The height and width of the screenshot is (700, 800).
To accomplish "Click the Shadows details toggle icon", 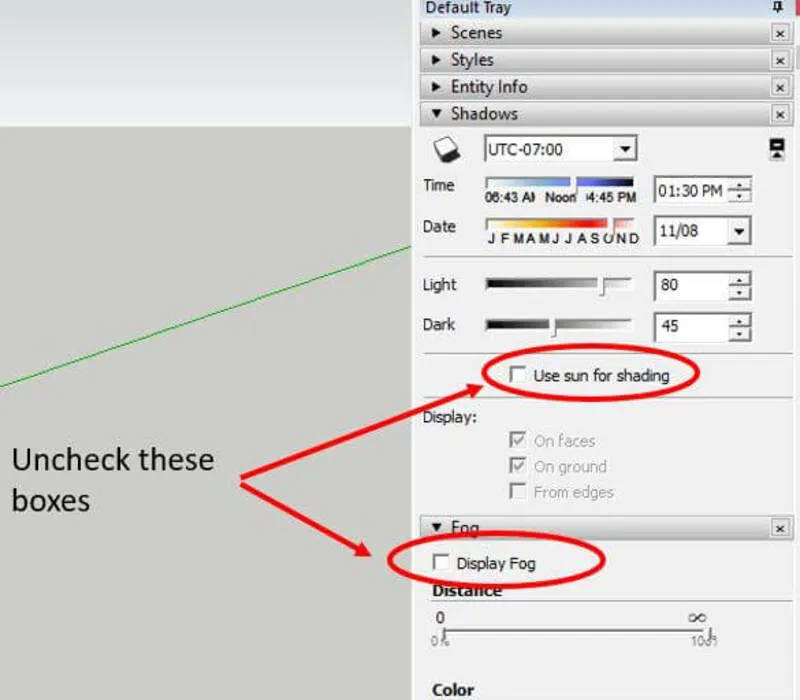I will [x=777, y=149].
